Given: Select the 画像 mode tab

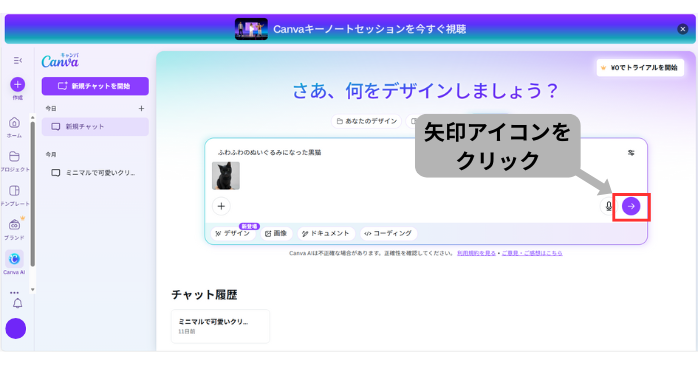Looking at the screenshot, I should click(x=276, y=233).
